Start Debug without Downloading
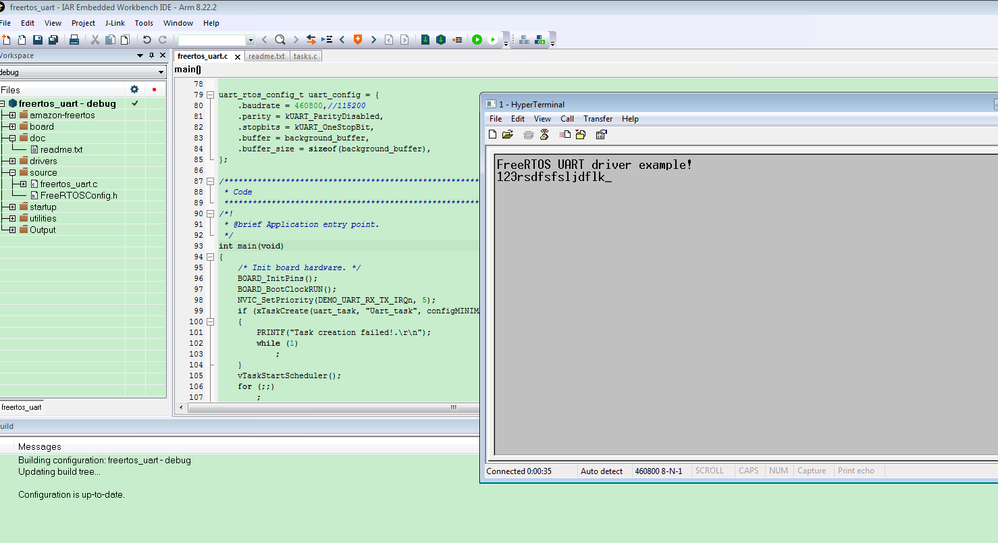The height and width of the screenshot is (543, 998). click(x=493, y=39)
